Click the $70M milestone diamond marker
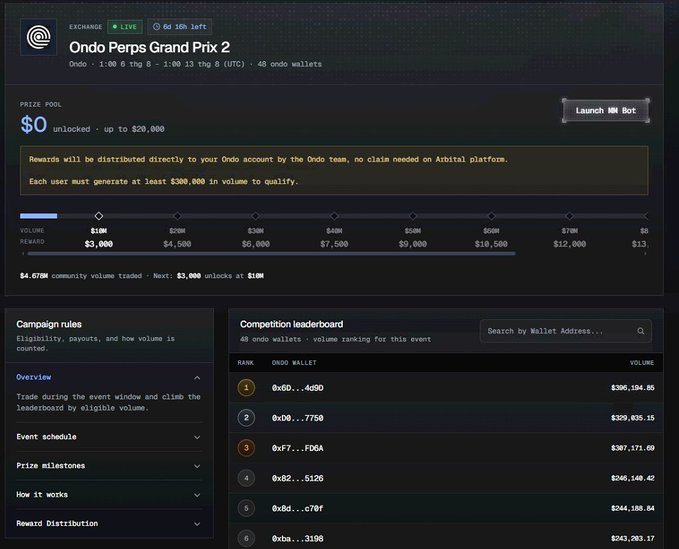 (x=569, y=216)
